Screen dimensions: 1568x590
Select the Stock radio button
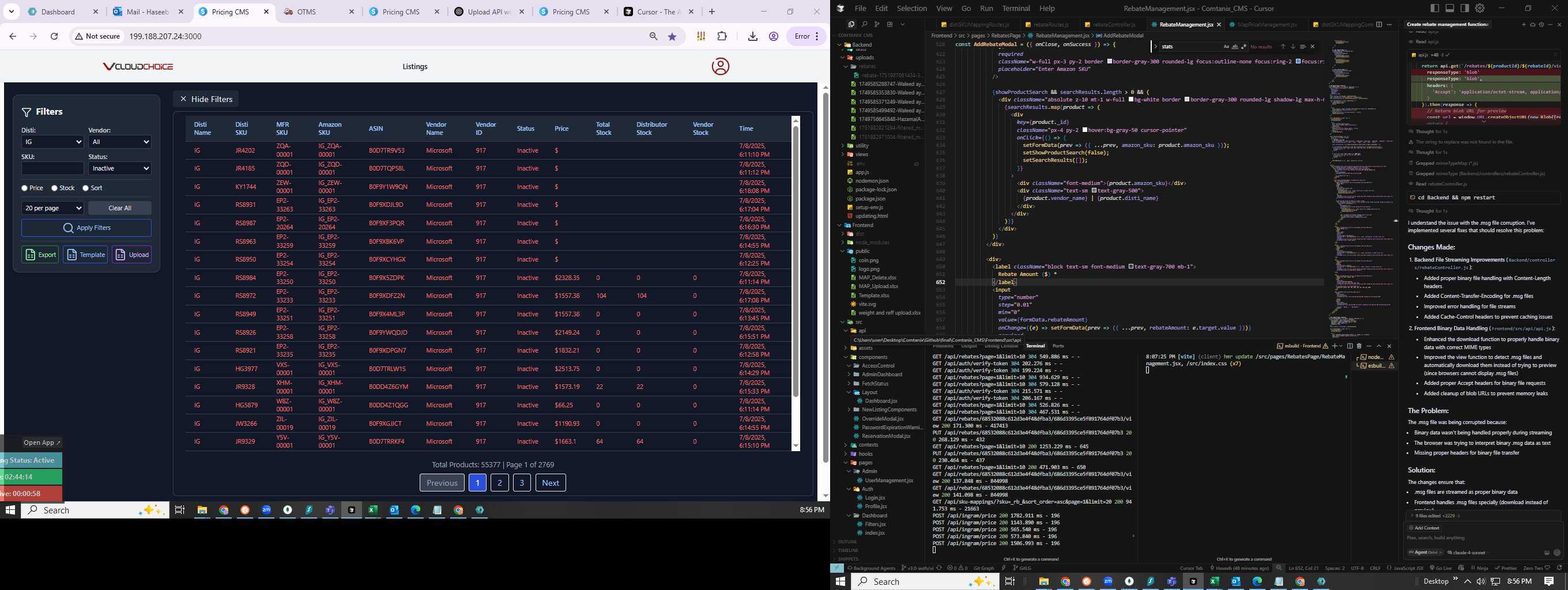[x=54, y=188]
